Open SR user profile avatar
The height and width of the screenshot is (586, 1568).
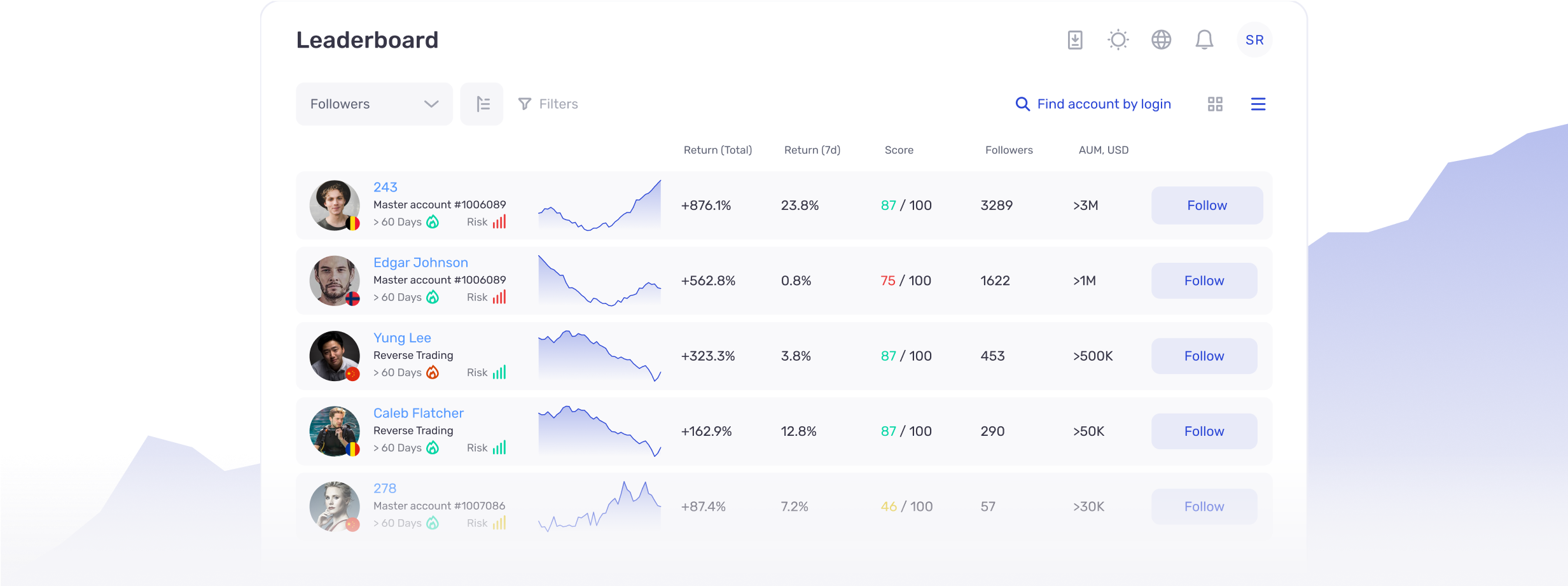[1254, 40]
